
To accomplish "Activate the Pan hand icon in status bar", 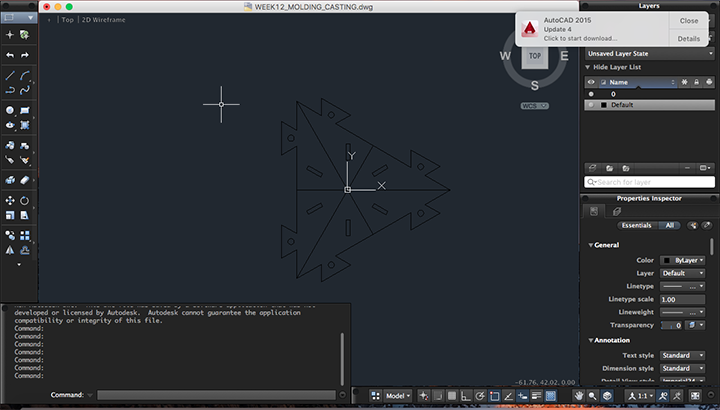I will tap(579, 396).
